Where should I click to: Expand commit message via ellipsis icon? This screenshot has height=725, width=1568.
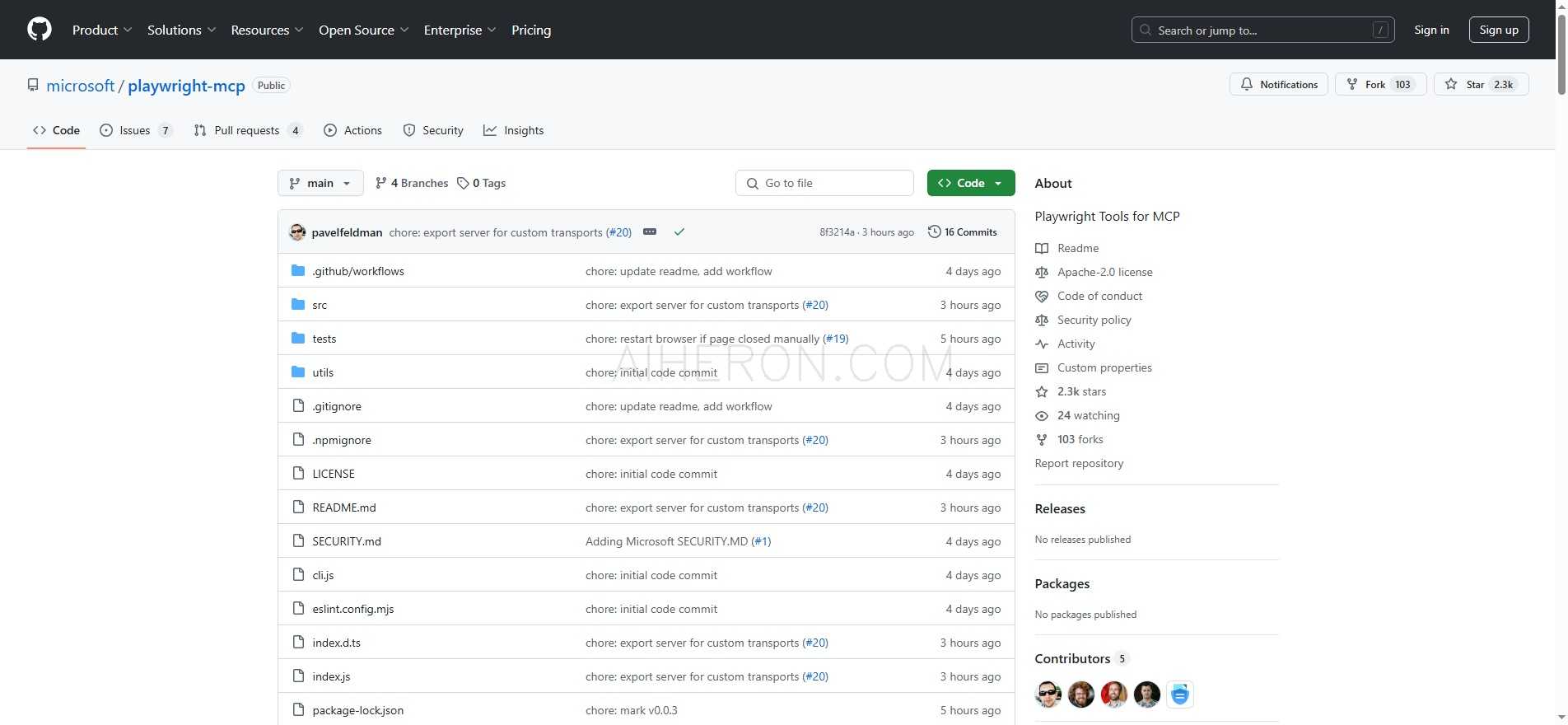tap(650, 232)
